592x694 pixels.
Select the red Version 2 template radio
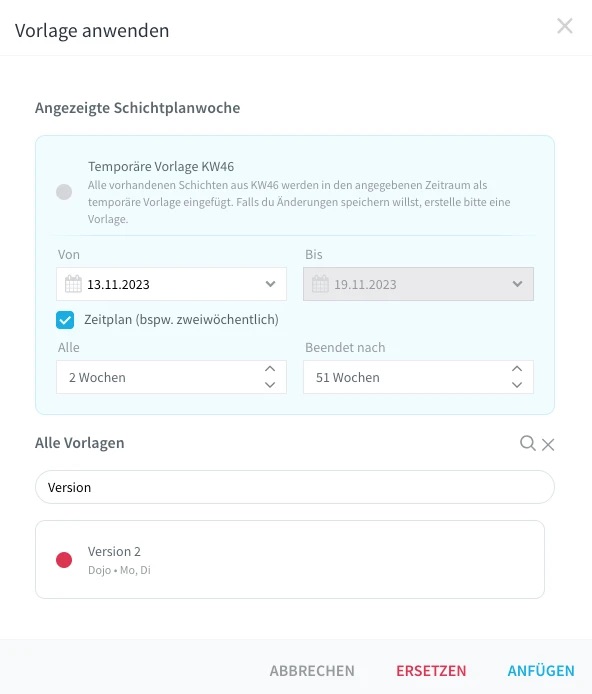pyautogui.click(x=64, y=560)
